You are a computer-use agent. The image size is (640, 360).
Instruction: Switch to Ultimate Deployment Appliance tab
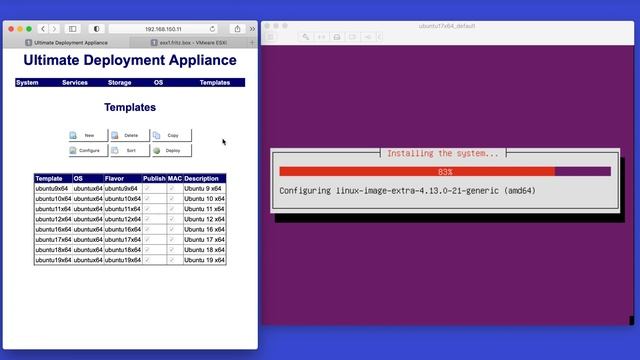(x=67, y=42)
